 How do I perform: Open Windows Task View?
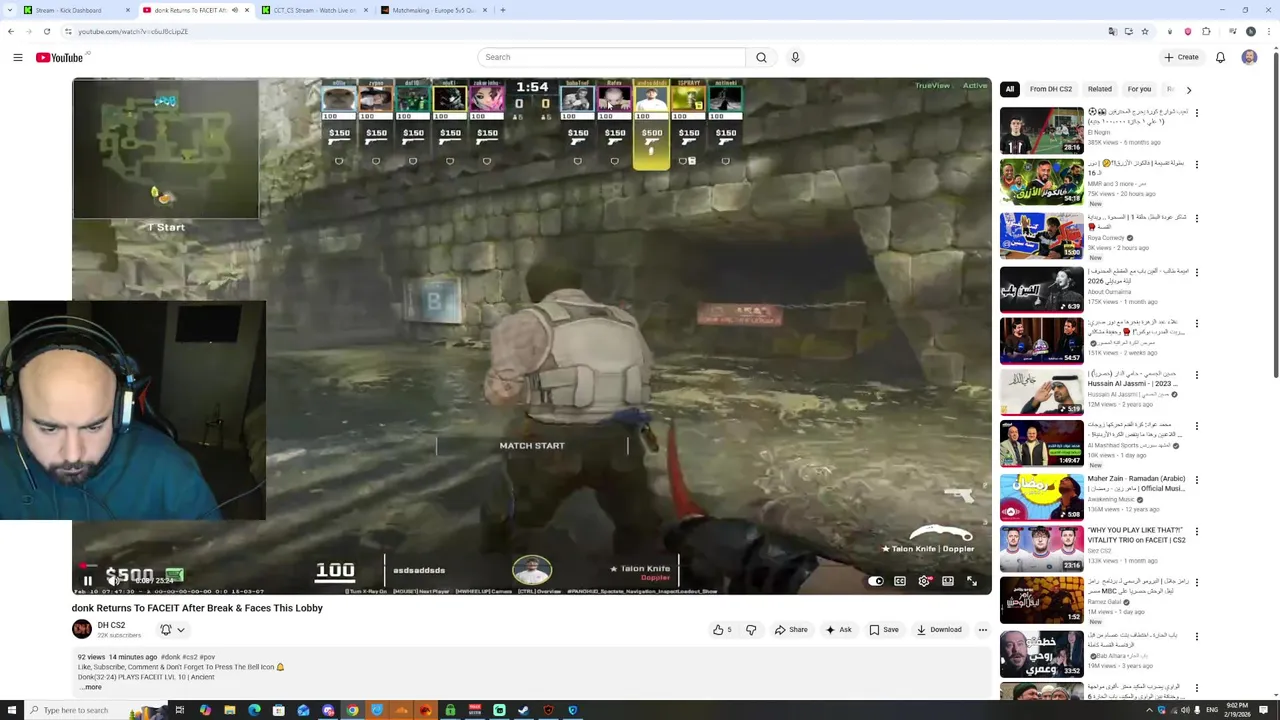pyautogui.click(x=180, y=710)
